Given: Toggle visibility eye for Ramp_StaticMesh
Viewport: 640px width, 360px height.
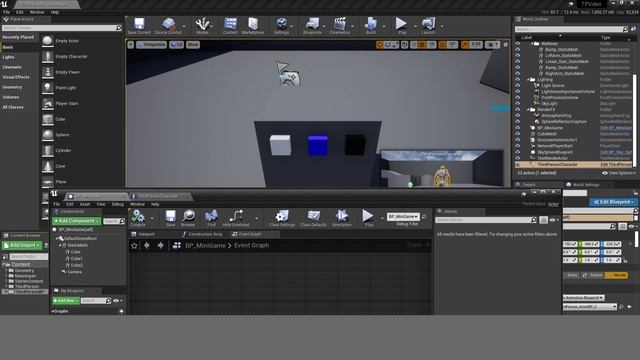Looking at the screenshot, I should point(518,68).
